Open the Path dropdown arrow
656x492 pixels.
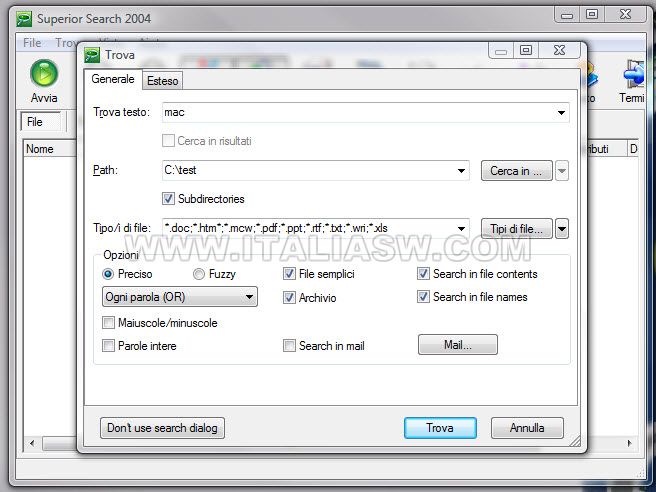click(x=461, y=171)
